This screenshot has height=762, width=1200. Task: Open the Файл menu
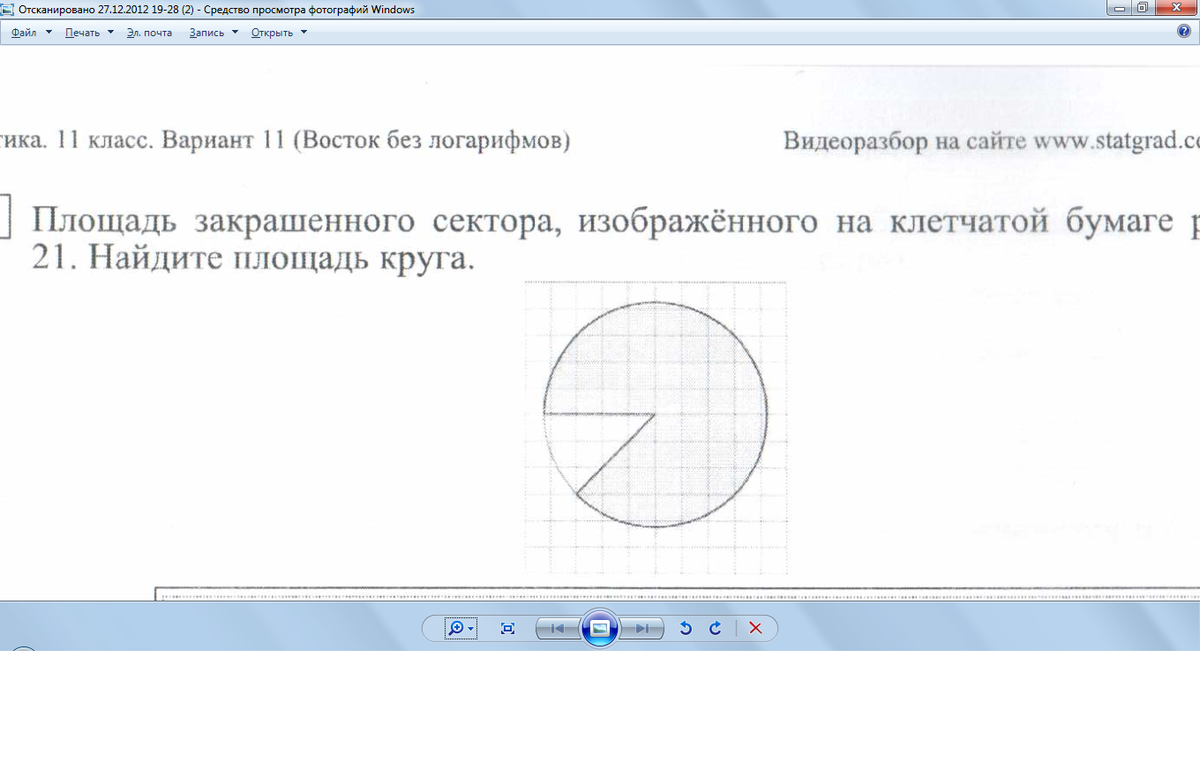(x=30, y=32)
